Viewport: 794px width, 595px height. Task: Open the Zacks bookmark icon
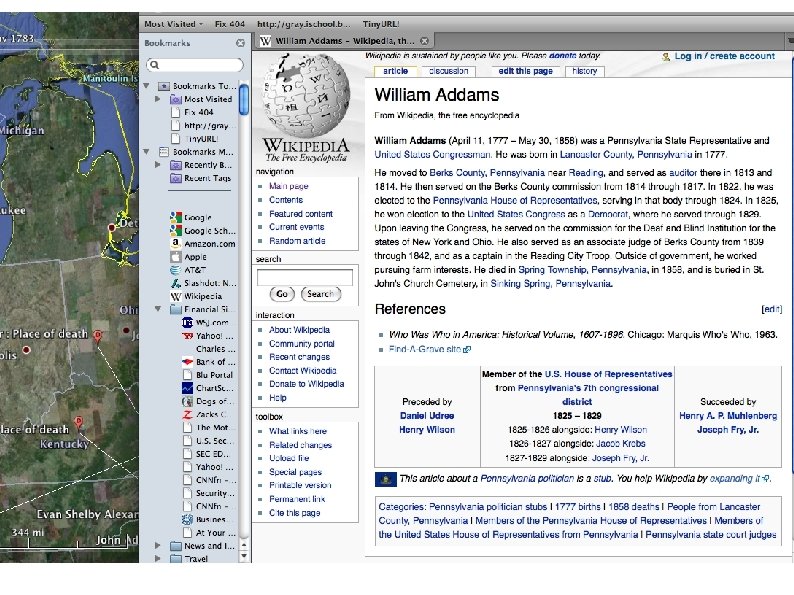click(187, 415)
